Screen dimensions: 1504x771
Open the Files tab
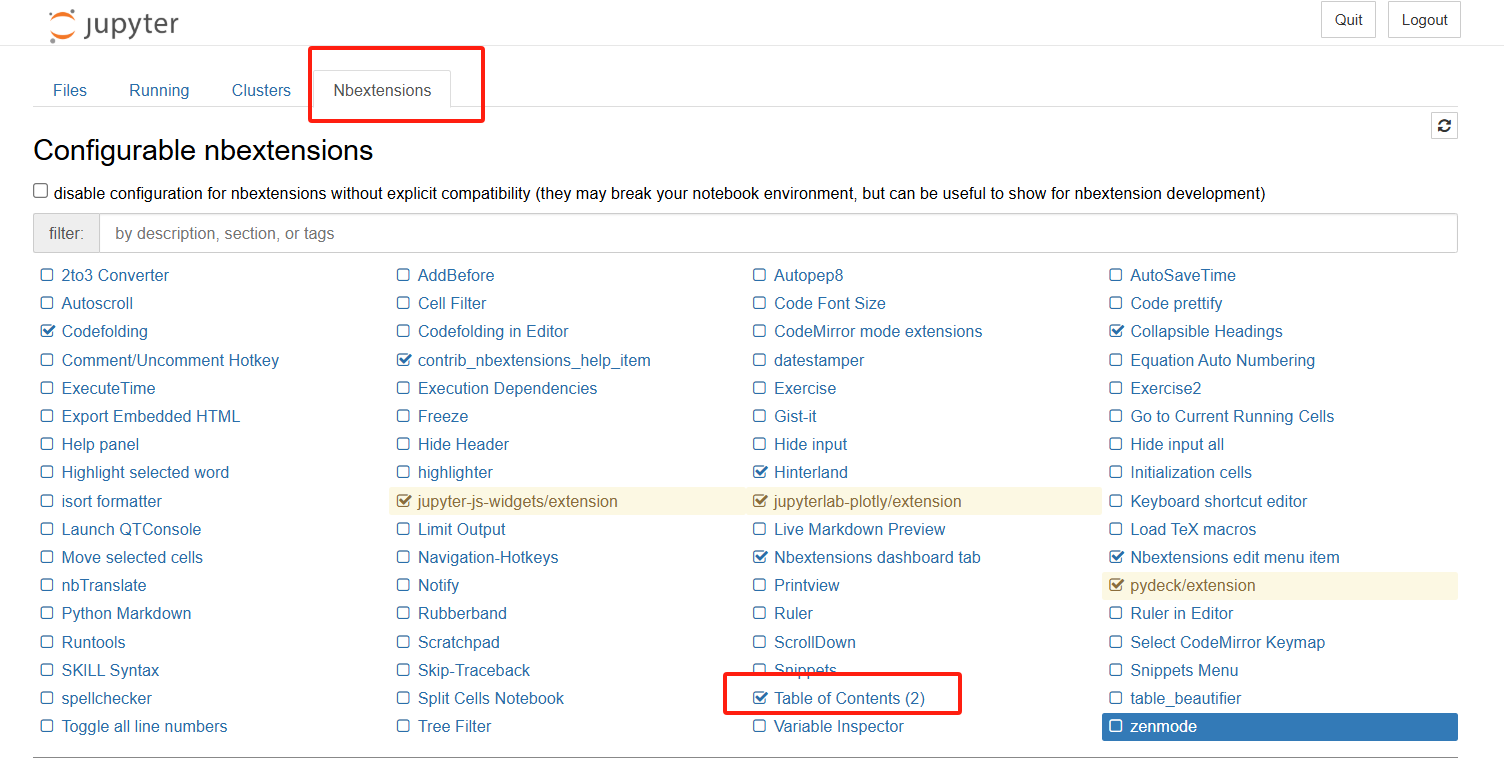pos(70,90)
